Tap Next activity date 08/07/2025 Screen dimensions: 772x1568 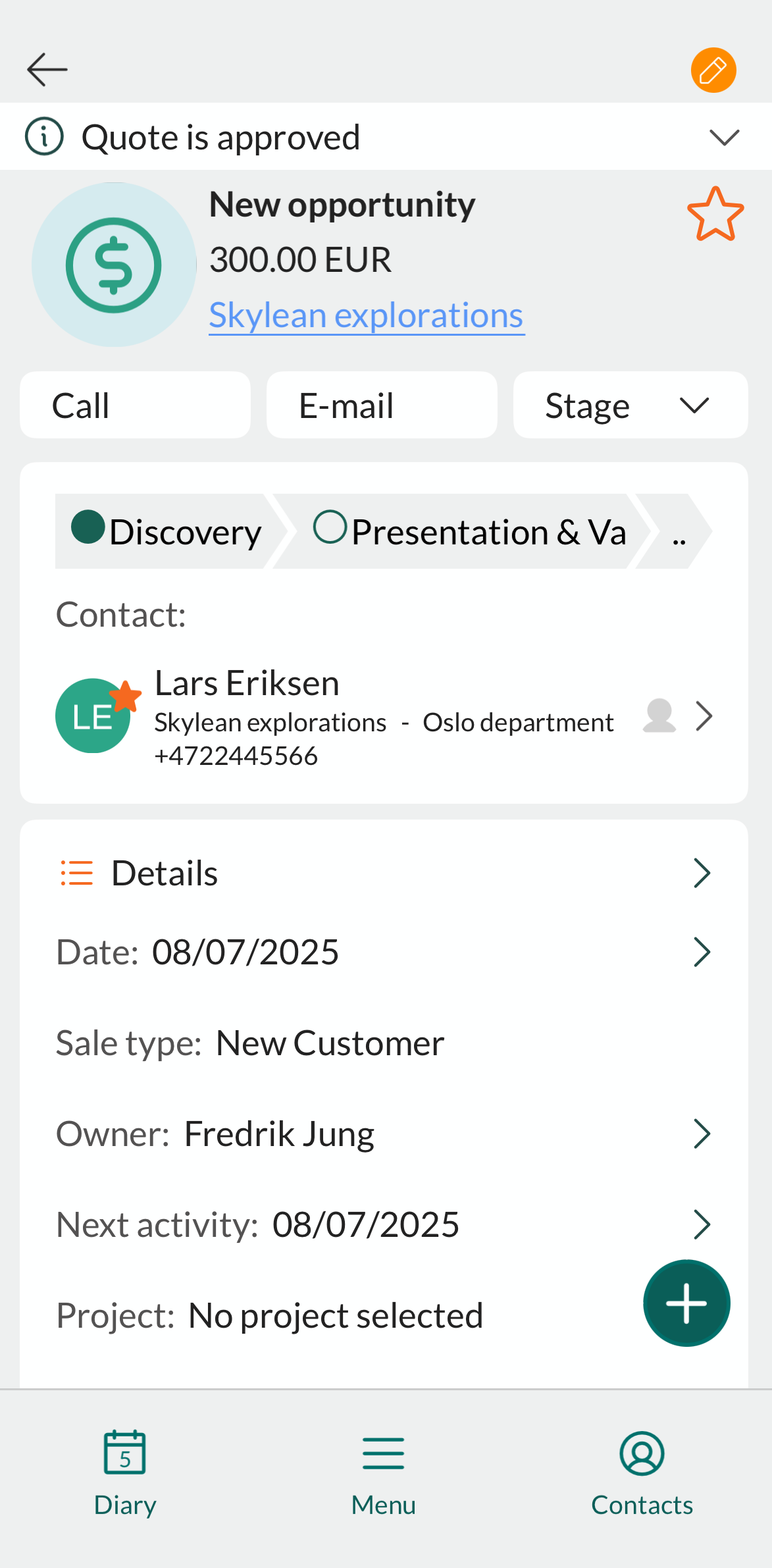(x=366, y=1225)
